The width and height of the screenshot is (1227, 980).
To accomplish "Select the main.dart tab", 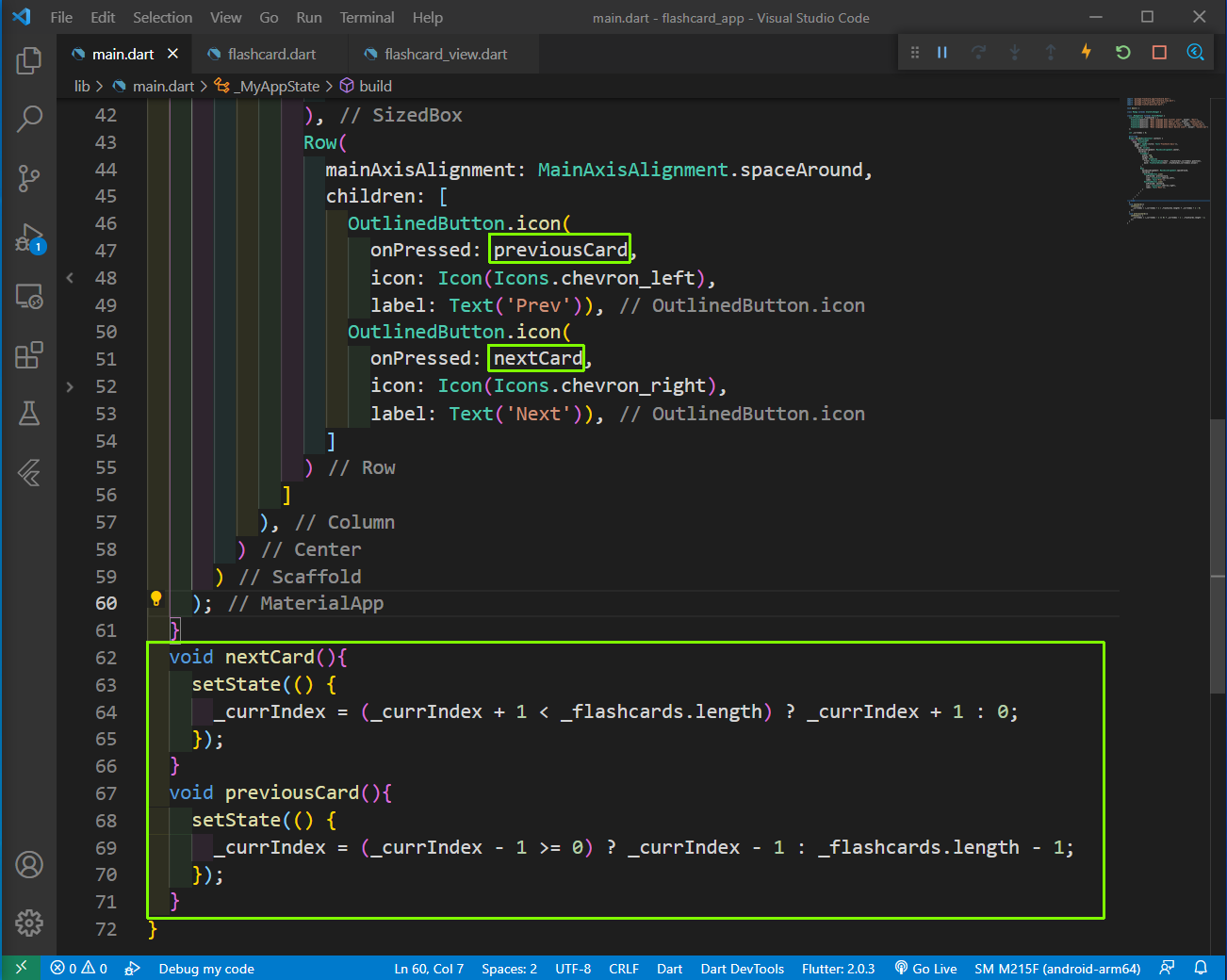I will pyautogui.click(x=123, y=54).
